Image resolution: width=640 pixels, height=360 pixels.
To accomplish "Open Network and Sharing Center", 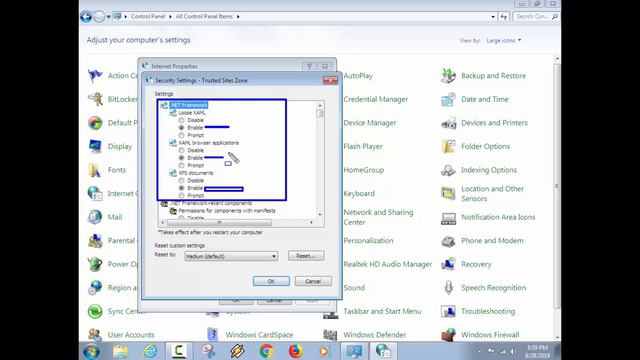I will pyautogui.click(x=378, y=217).
